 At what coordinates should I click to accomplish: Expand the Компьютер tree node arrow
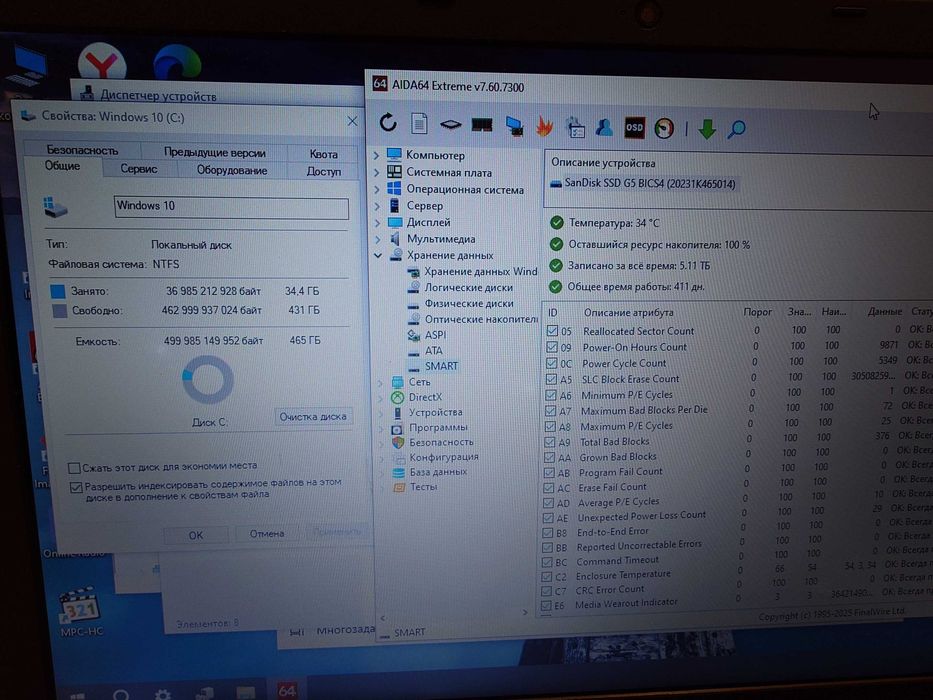tap(376, 155)
